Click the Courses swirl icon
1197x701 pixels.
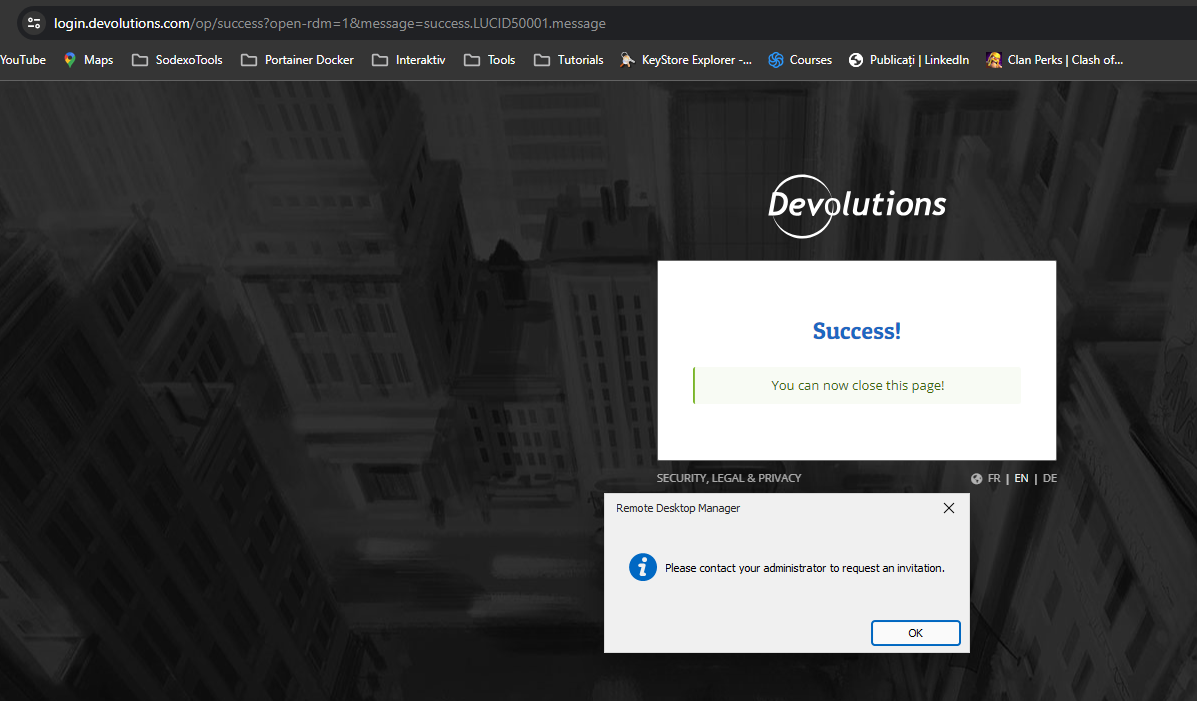(x=776, y=60)
